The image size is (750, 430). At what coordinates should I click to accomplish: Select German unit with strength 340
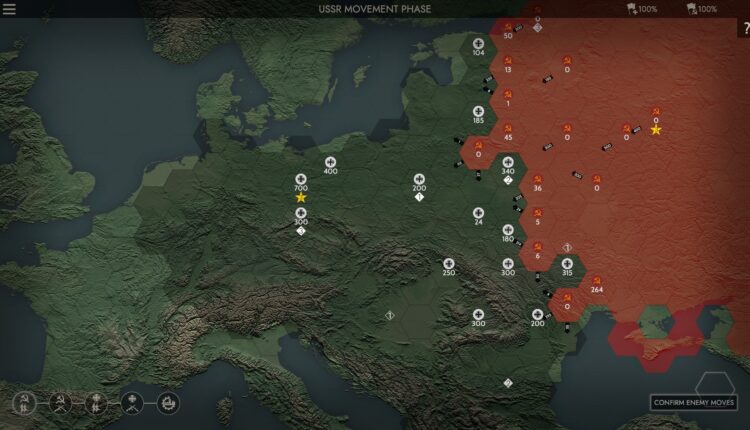(508, 162)
